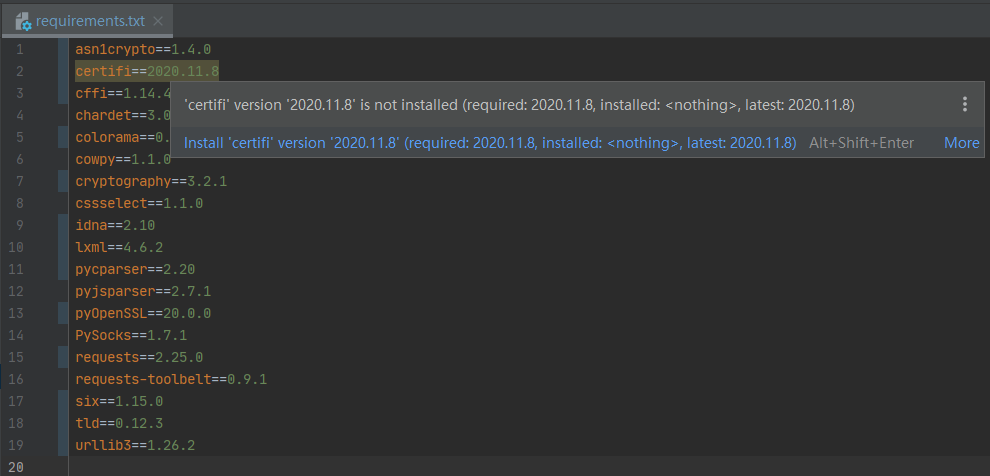Select the requirements.txt editor tab
Image resolution: width=990 pixels, height=476 pixels.
[x=92, y=20]
